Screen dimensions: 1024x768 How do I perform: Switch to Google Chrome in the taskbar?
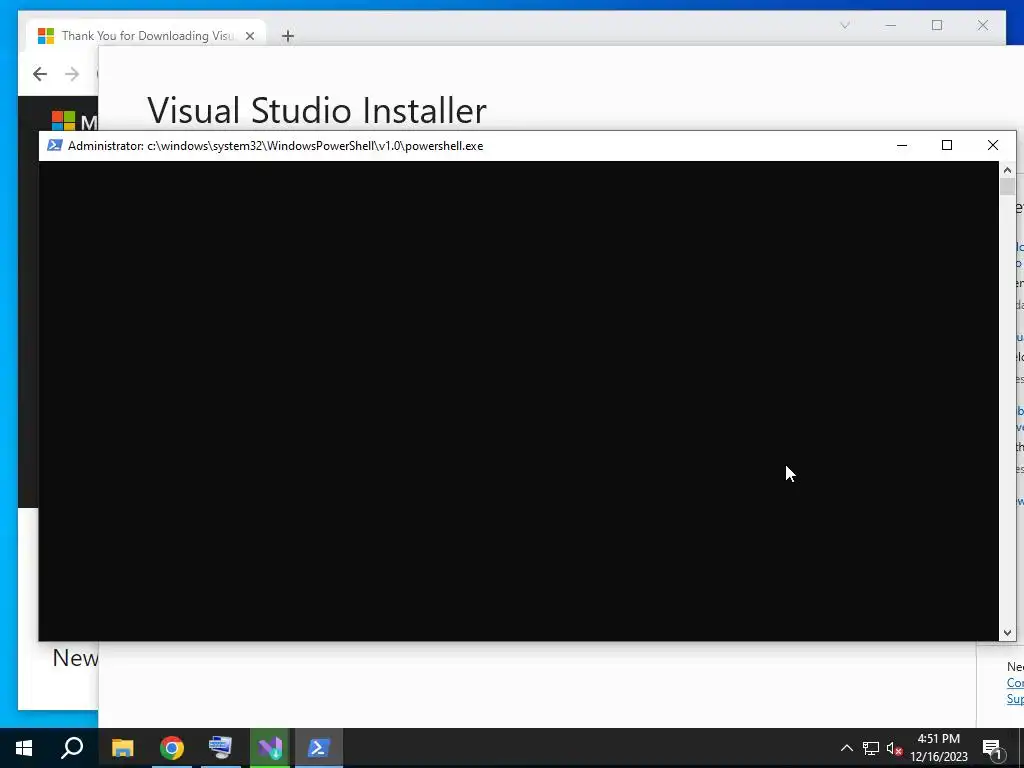pos(172,748)
